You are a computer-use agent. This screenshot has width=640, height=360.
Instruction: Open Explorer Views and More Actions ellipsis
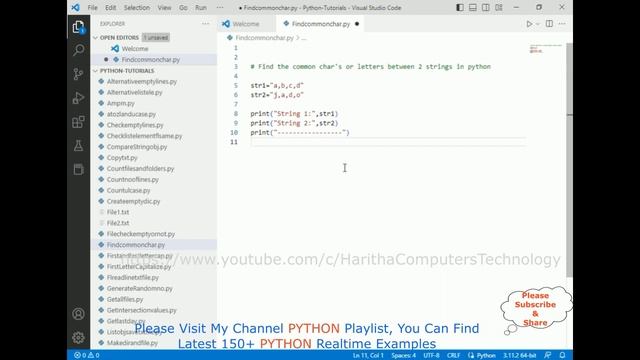(x=205, y=24)
